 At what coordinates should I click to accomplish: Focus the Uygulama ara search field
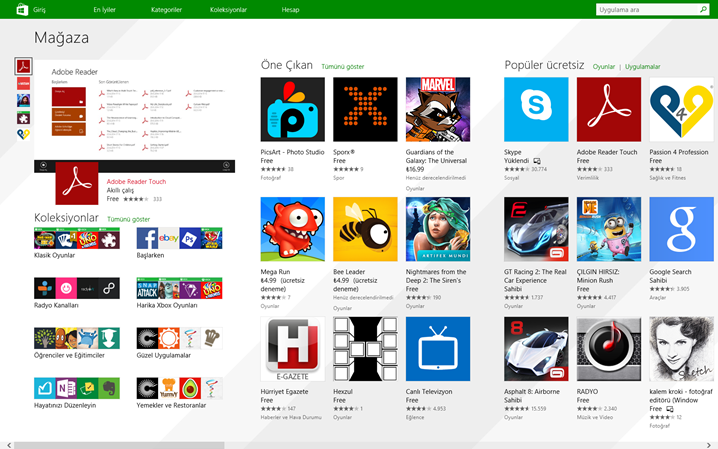tap(647, 10)
